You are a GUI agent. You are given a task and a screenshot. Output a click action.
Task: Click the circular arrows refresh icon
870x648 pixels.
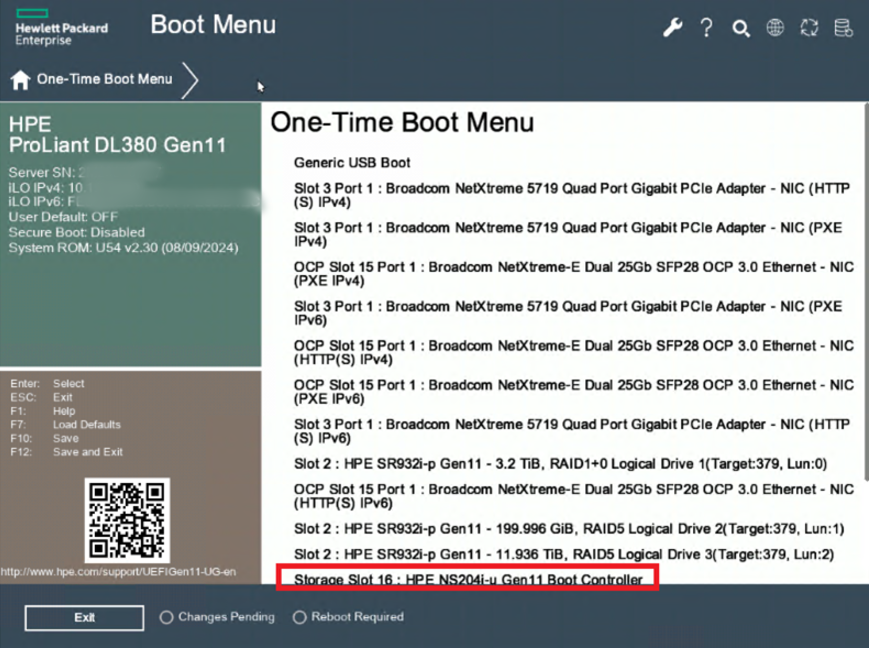[x=810, y=28]
